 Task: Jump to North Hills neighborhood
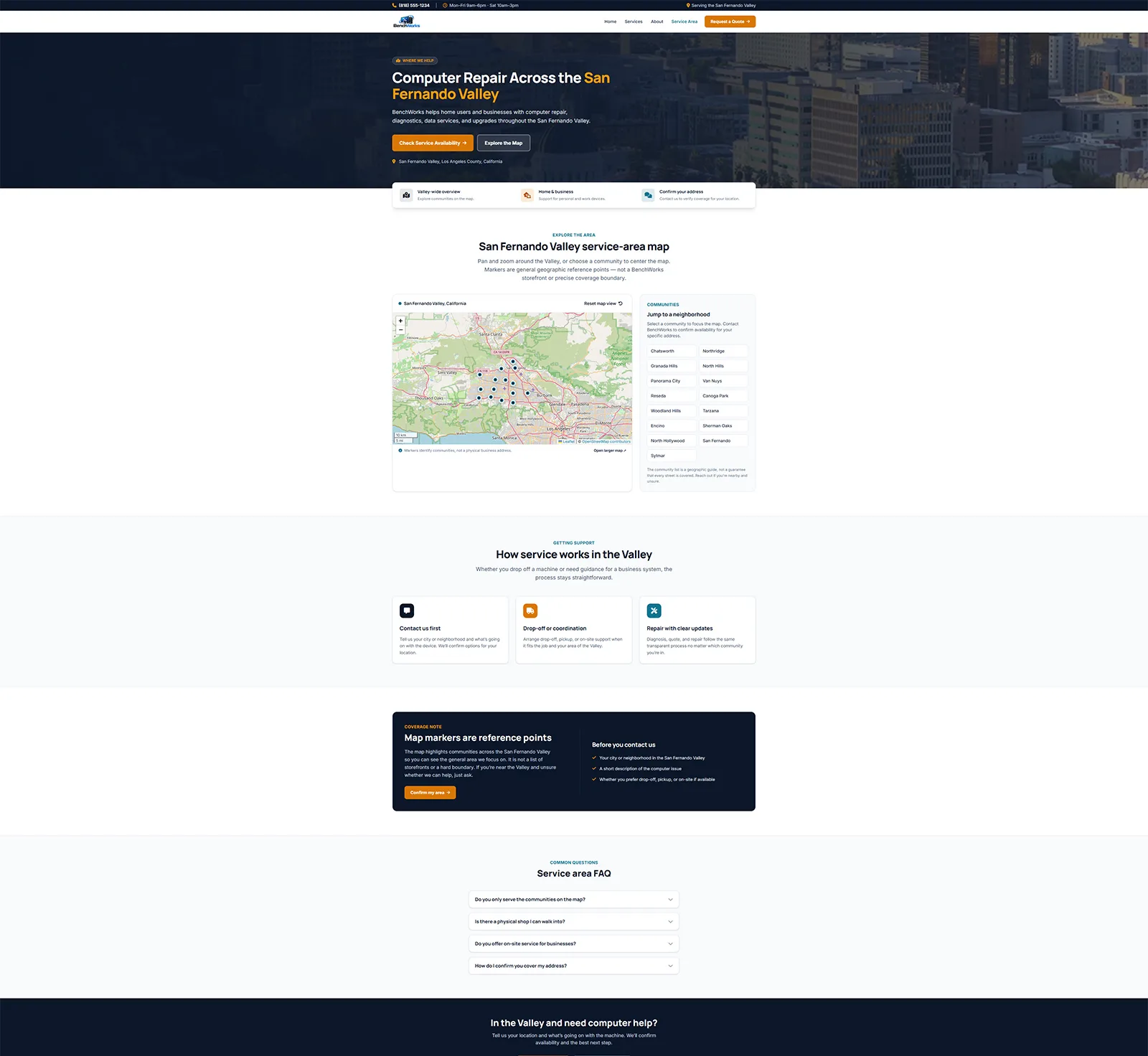pos(723,366)
